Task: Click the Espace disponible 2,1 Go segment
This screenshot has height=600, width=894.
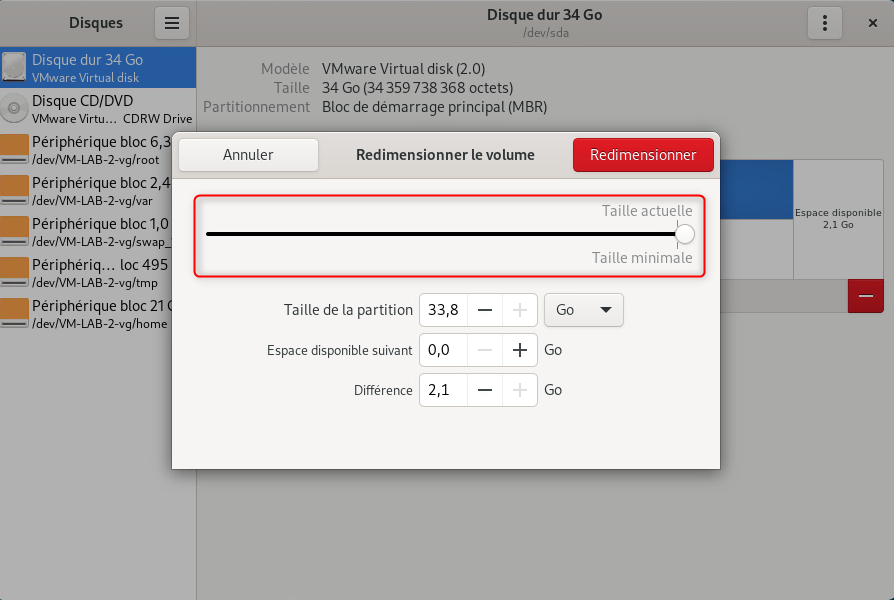Action: pyautogui.click(x=838, y=217)
